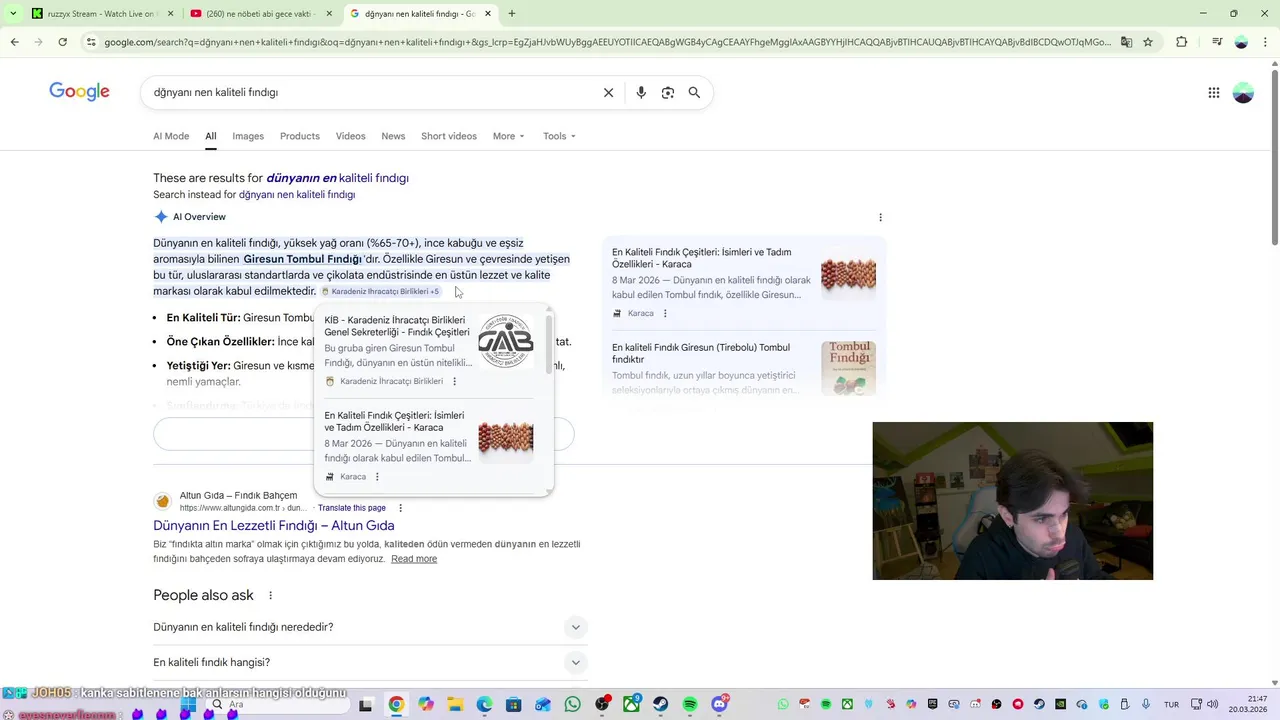Reload the current page
1280x720 pixels.
click(62, 42)
